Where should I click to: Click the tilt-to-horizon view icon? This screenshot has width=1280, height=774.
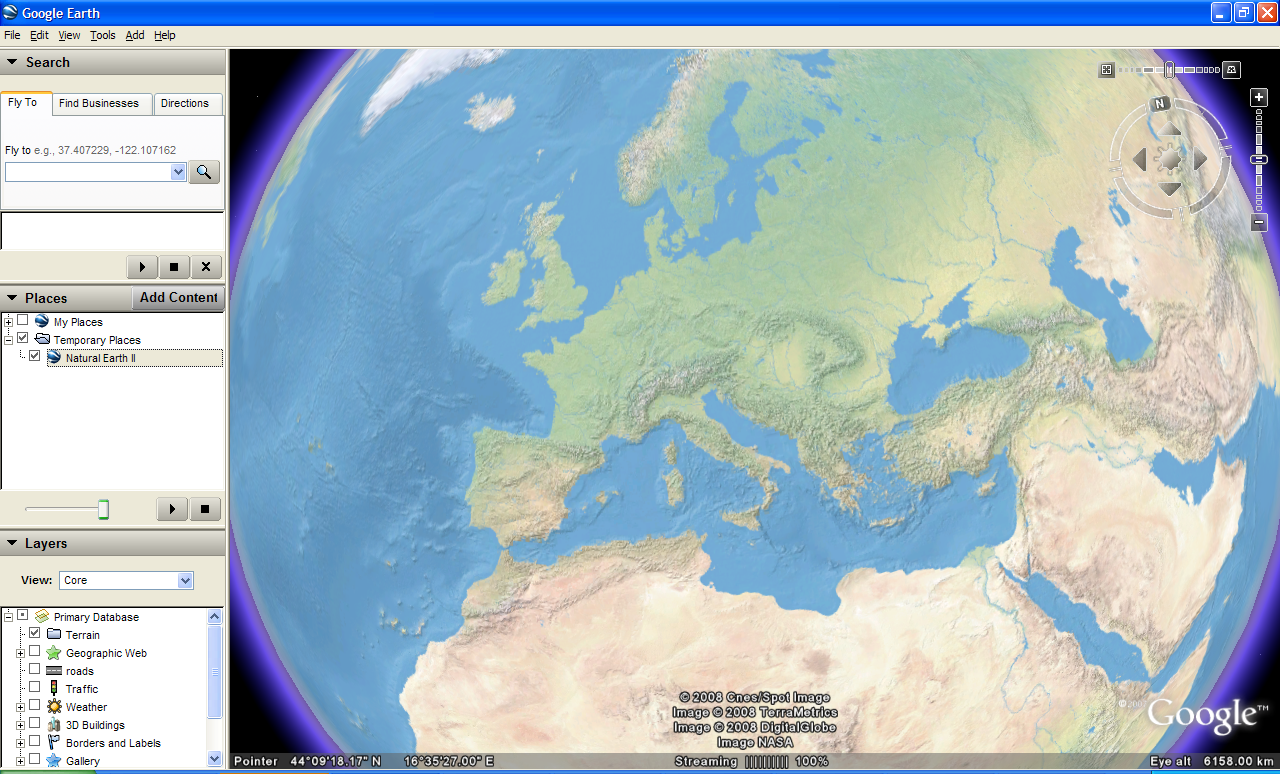click(1232, 70)
